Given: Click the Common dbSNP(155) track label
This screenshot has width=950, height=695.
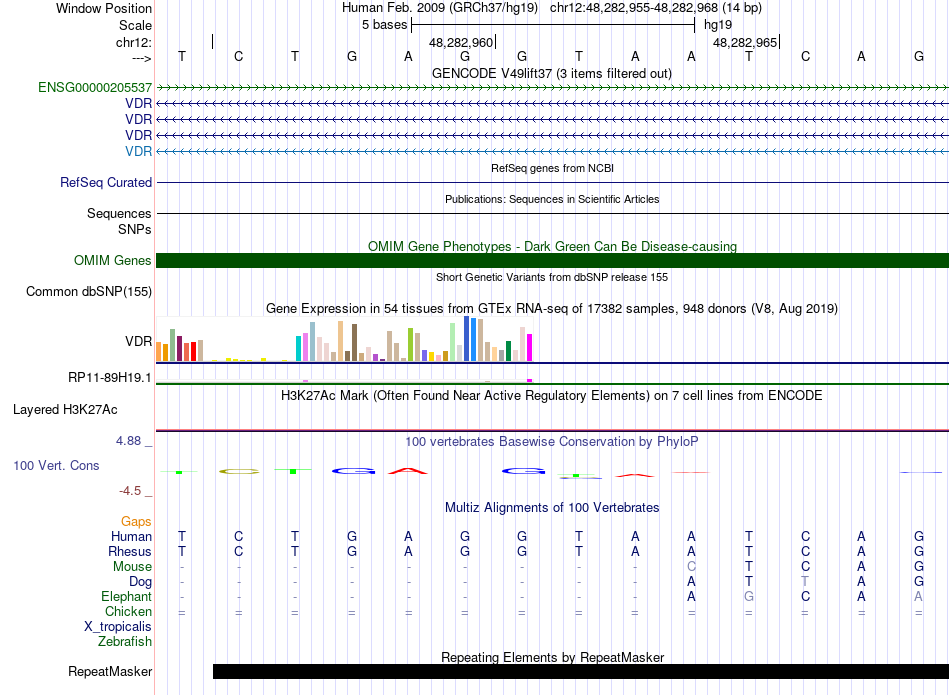Looking at the screenshot, I should click(89, 291).
